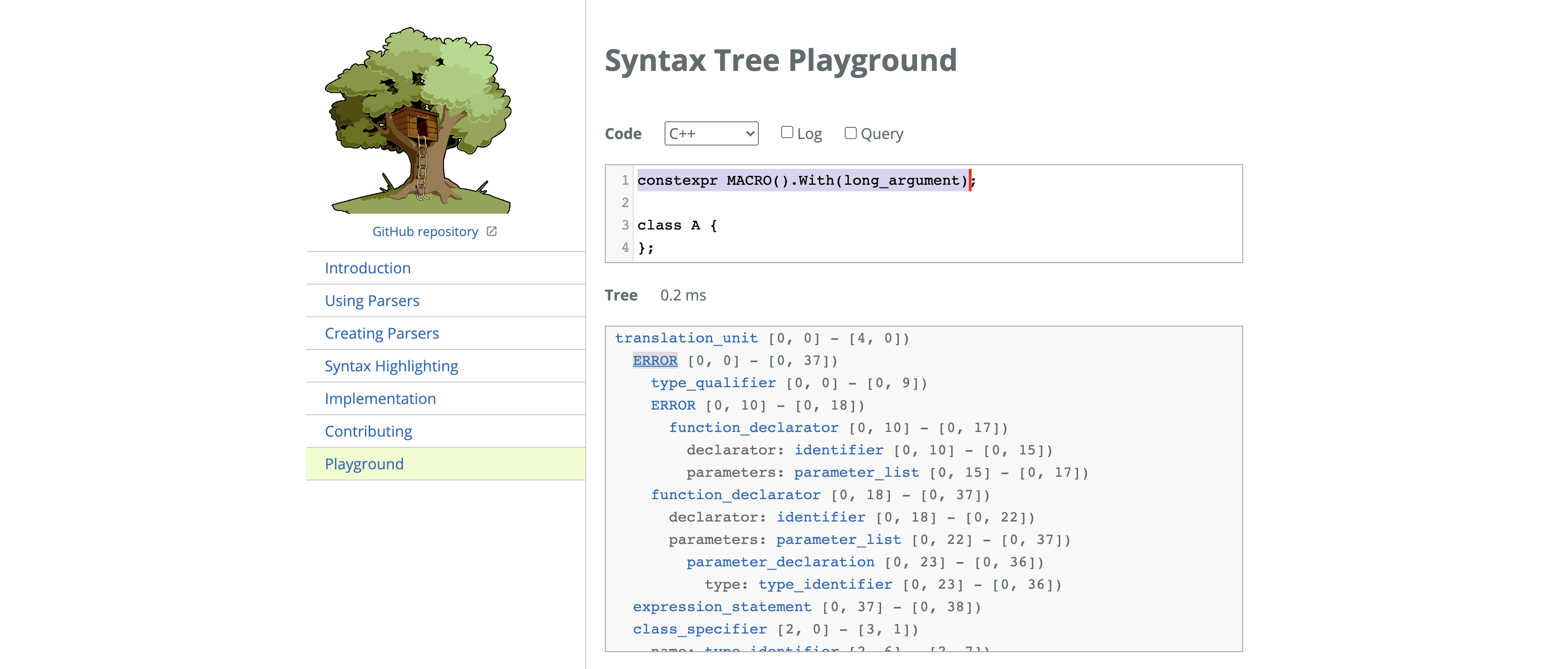The image size is (1568, 669).
Task: Select the parameter_declaration node
Action: (x=780, y=562)
